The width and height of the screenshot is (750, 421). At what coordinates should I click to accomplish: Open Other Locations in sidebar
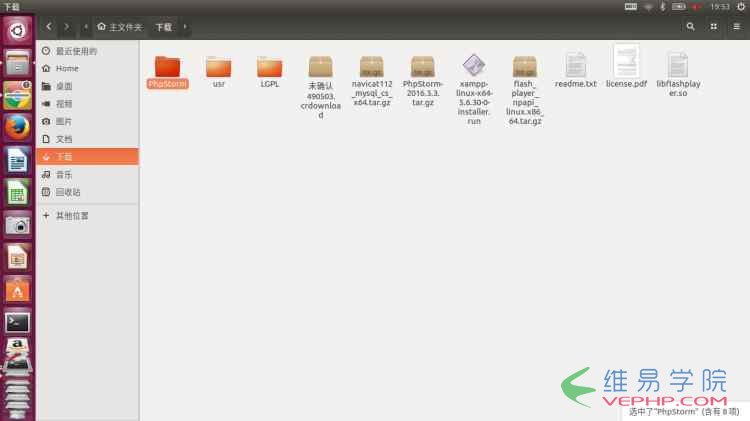88,216
